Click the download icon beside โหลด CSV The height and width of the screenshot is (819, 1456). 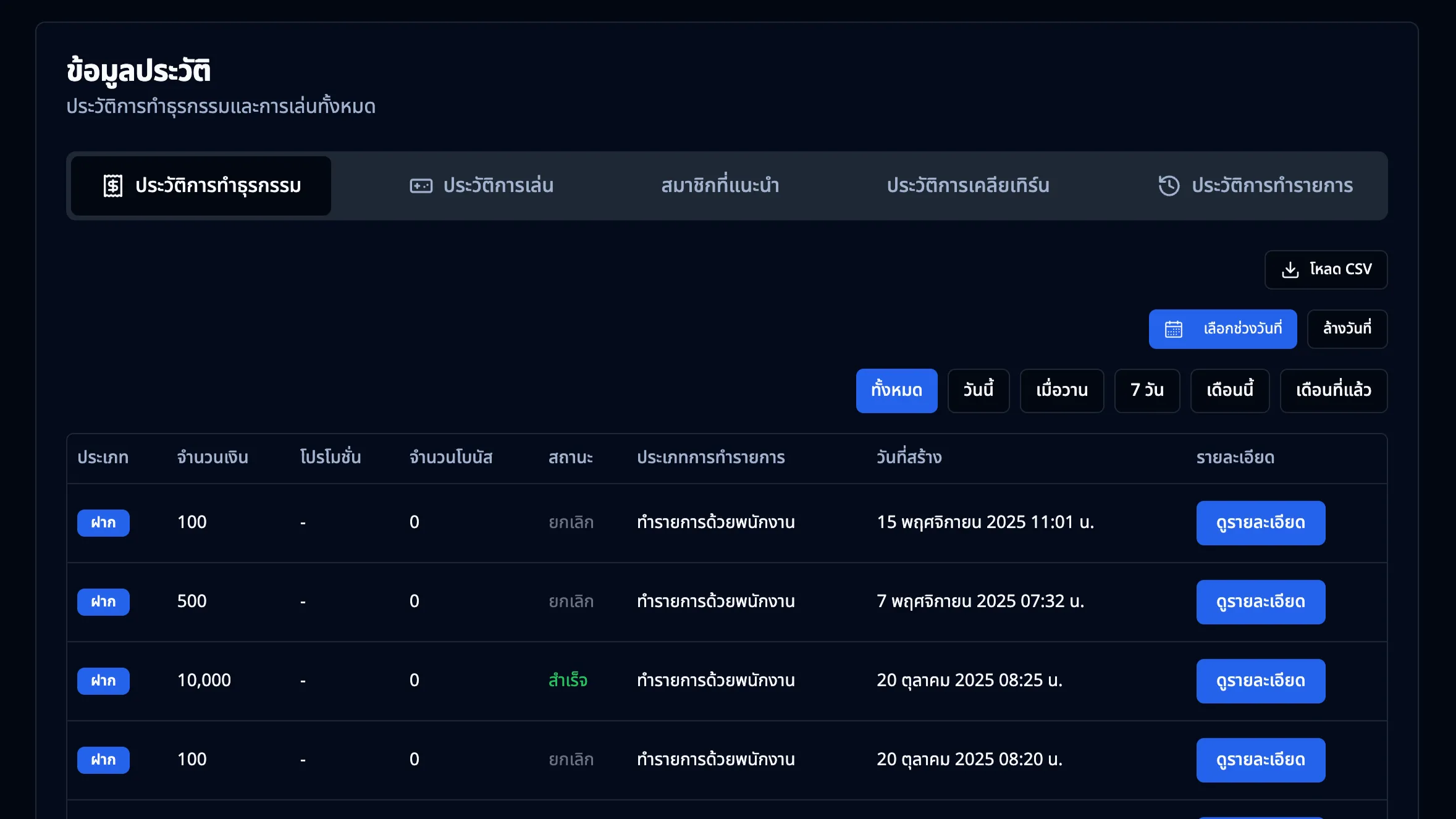(x=1290, y=270)
